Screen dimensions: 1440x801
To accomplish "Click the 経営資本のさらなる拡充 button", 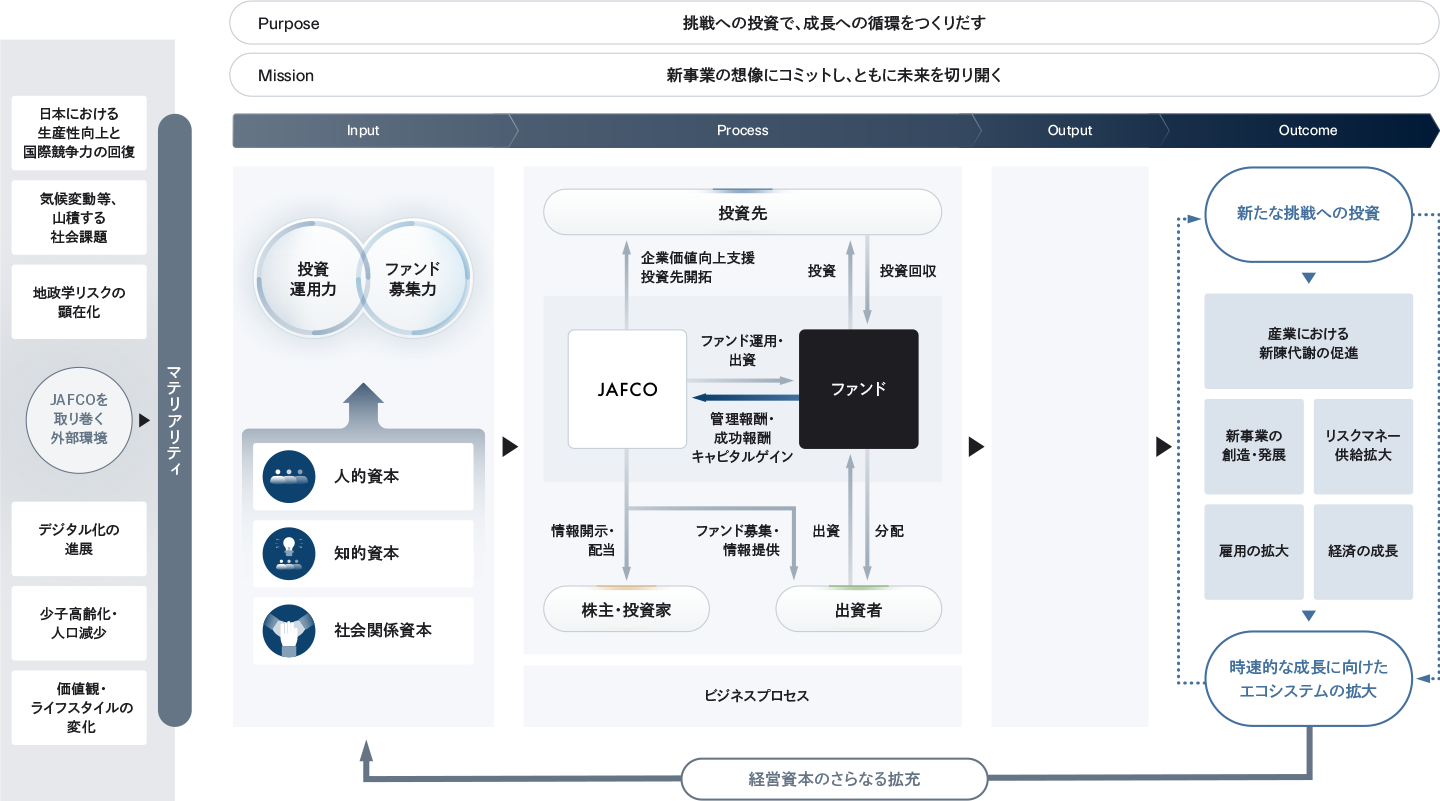I will coord(834,778).
